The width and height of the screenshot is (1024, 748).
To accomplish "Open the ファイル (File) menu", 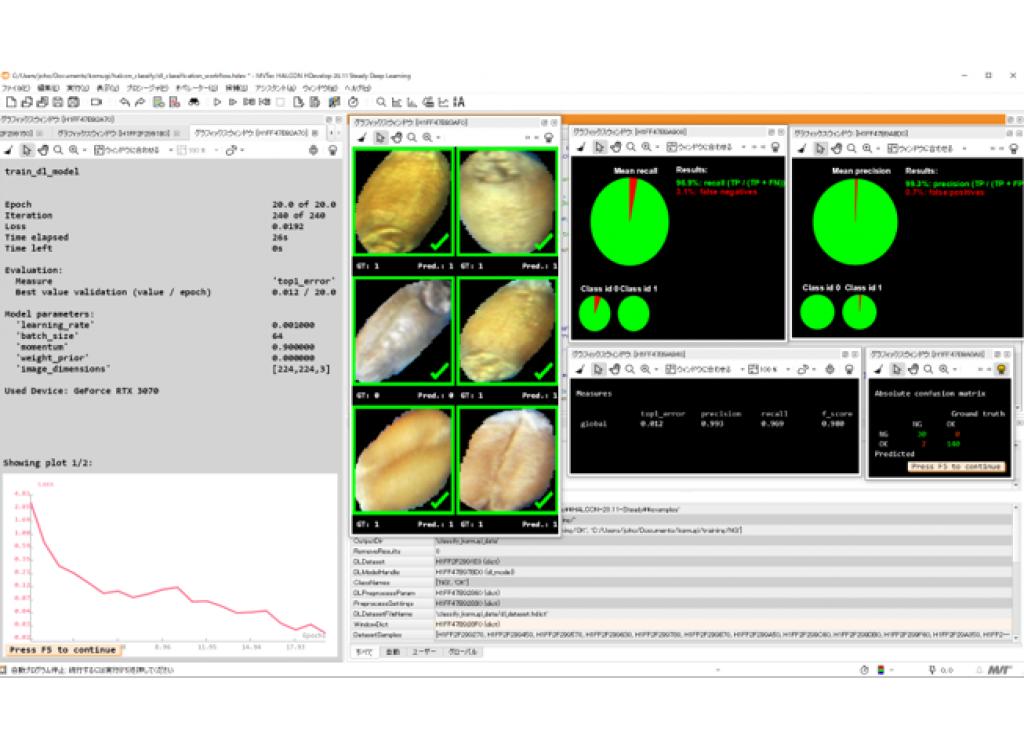I will pos(14,88).
